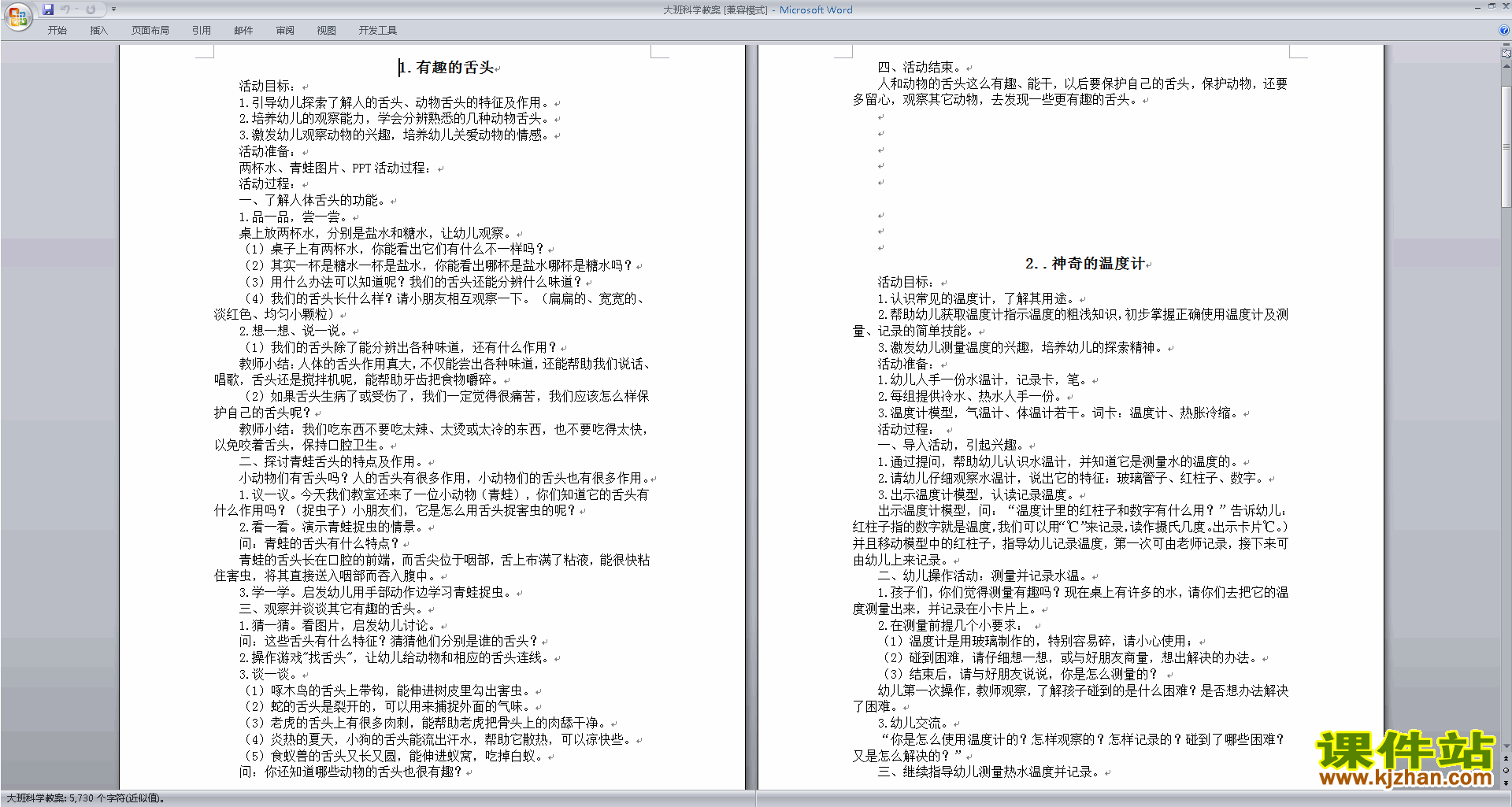Click line （2）蛇的舌头是裂开的

(x=387, y=707)
